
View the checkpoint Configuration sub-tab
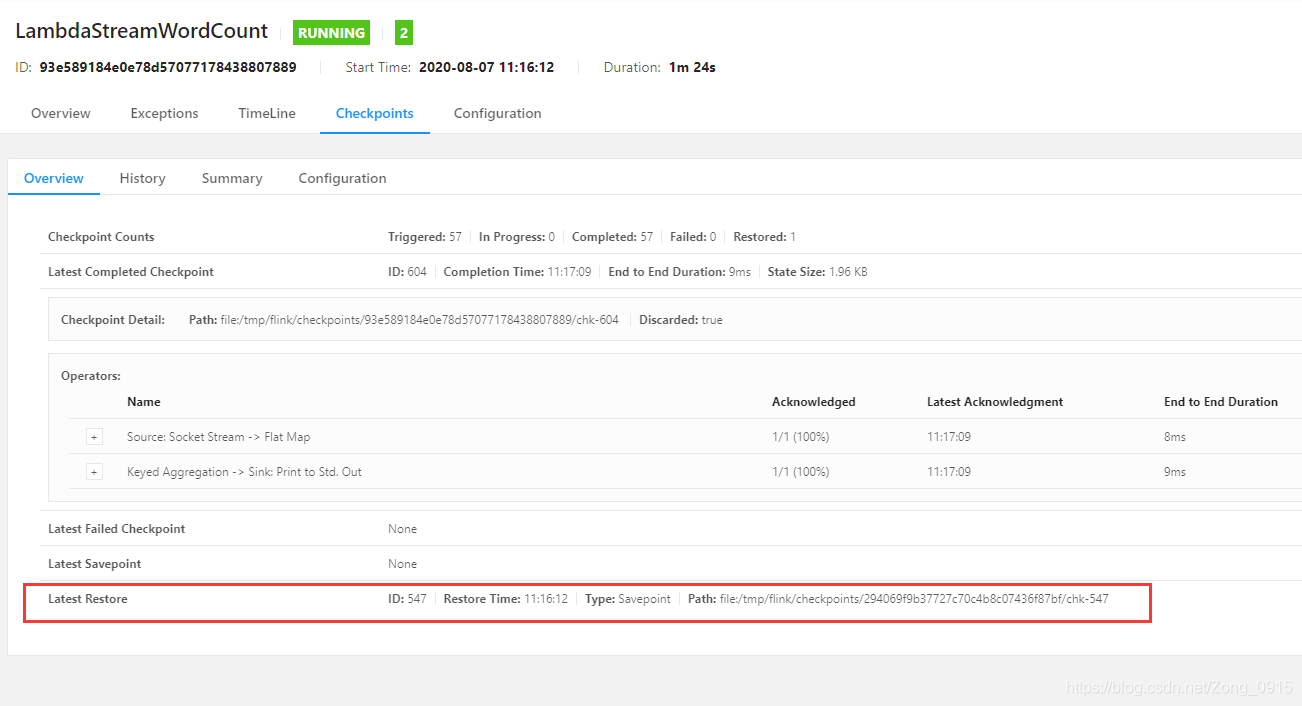tap(342, 177)
